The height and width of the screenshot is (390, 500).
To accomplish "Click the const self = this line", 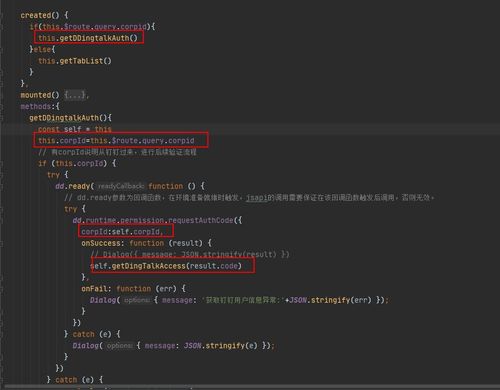I will 75,129.
